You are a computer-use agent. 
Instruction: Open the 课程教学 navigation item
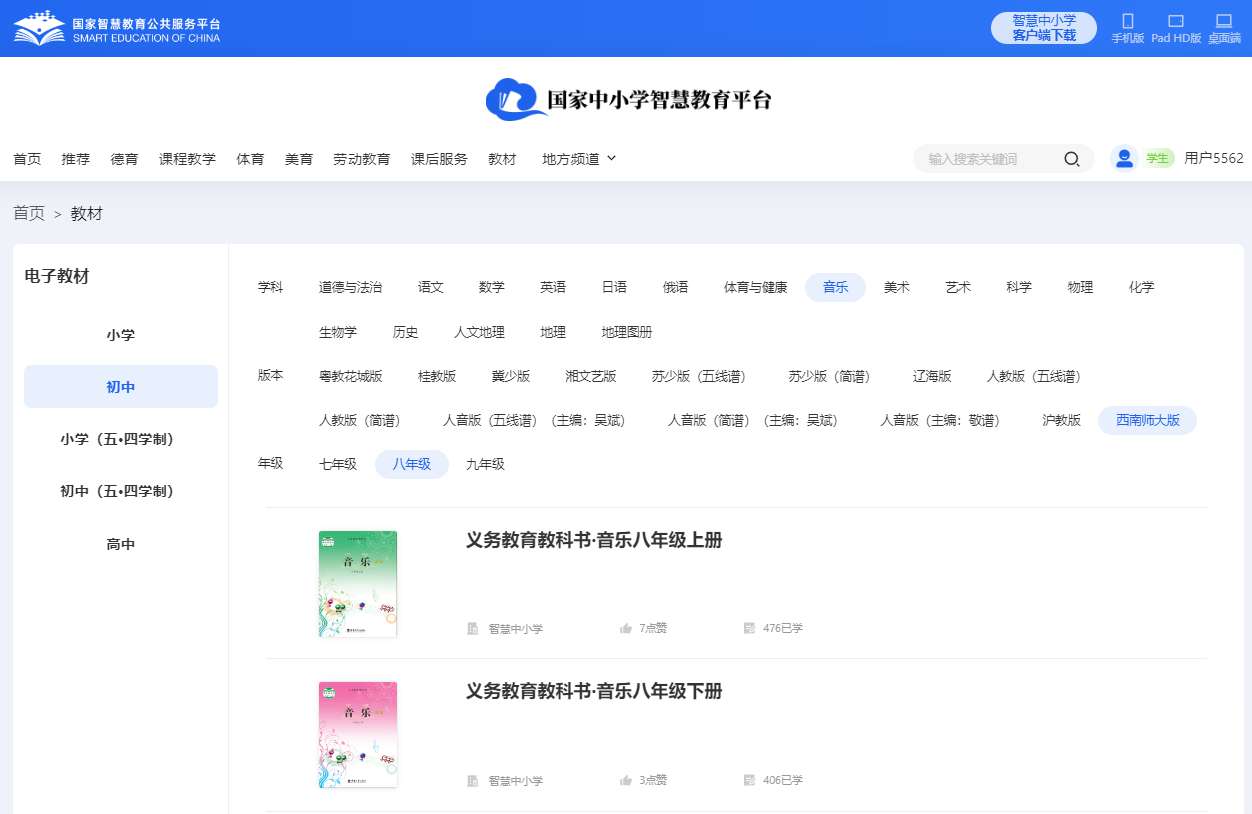[187, 159]
